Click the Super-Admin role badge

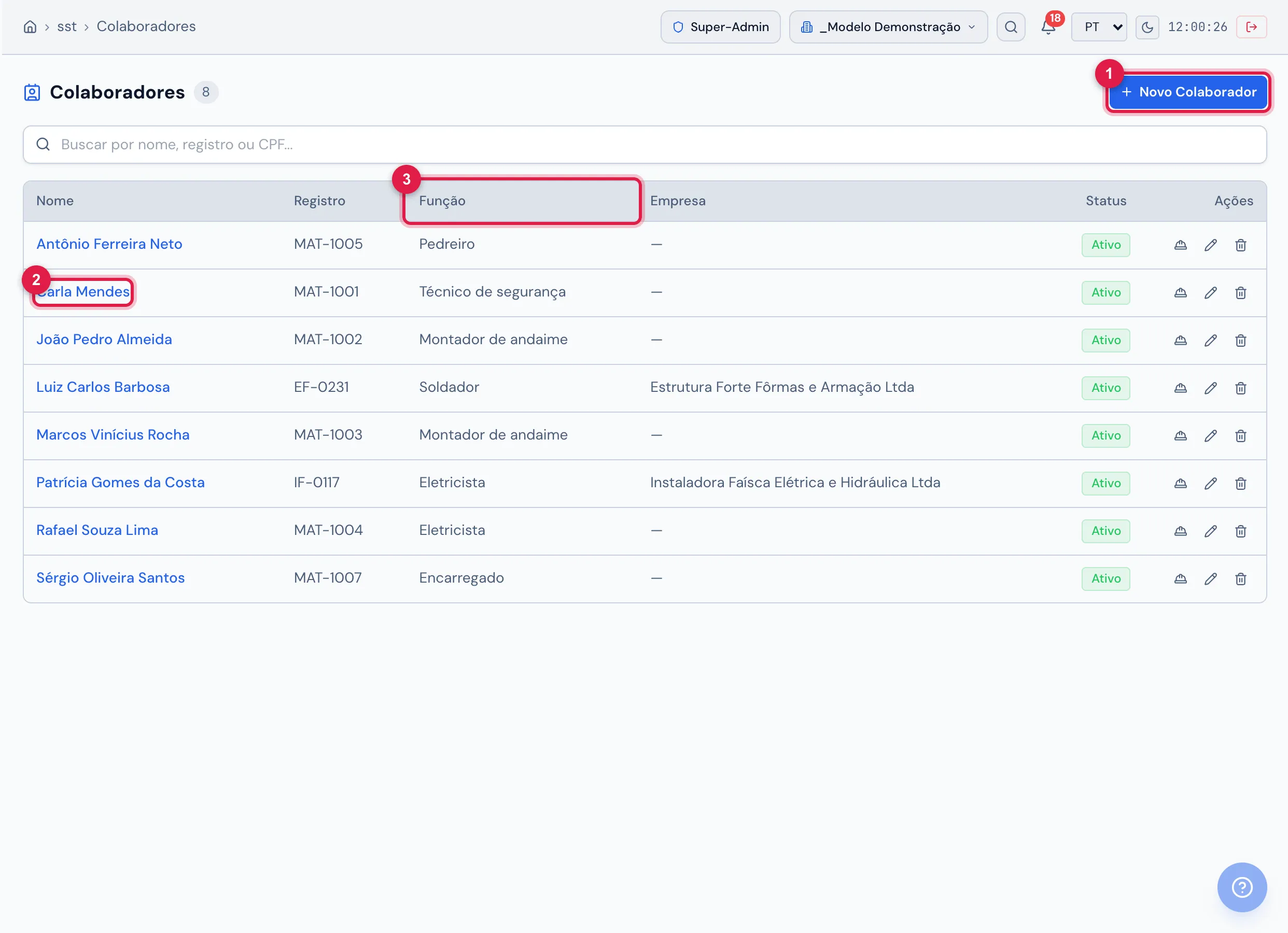720,26
